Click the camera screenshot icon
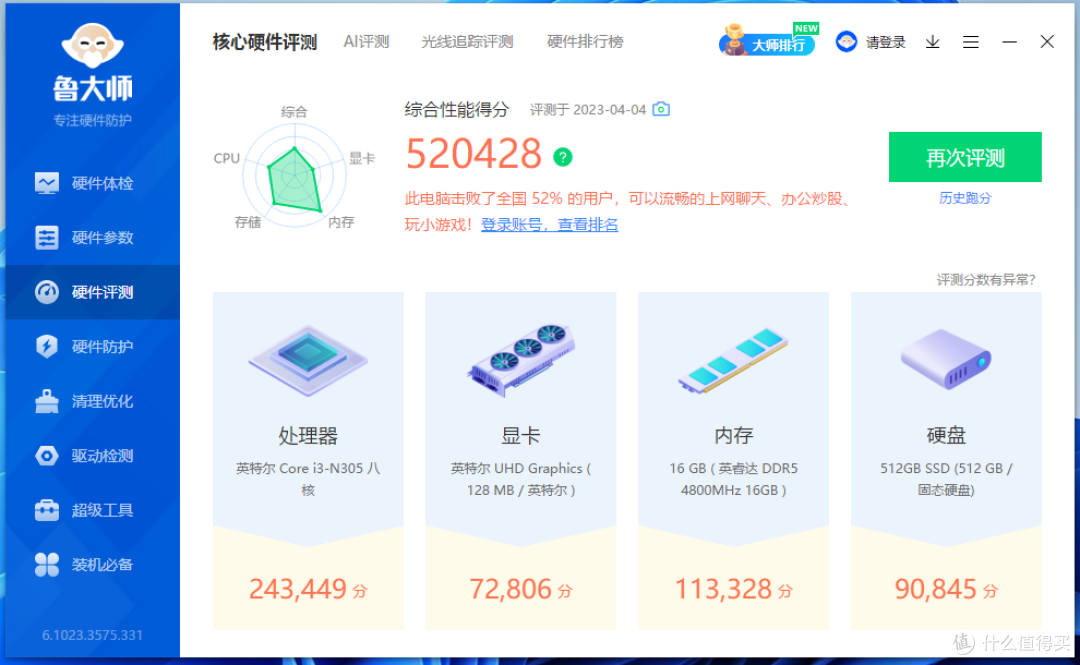The height and width of the screenshot is (665, 1080). tap(661, 109)
